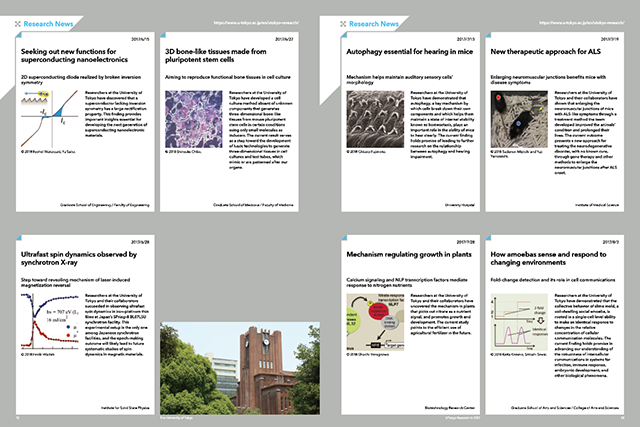Click the copyright credit under the spin dynamics plot
This screenshot has width=640, height=427.
38,354
